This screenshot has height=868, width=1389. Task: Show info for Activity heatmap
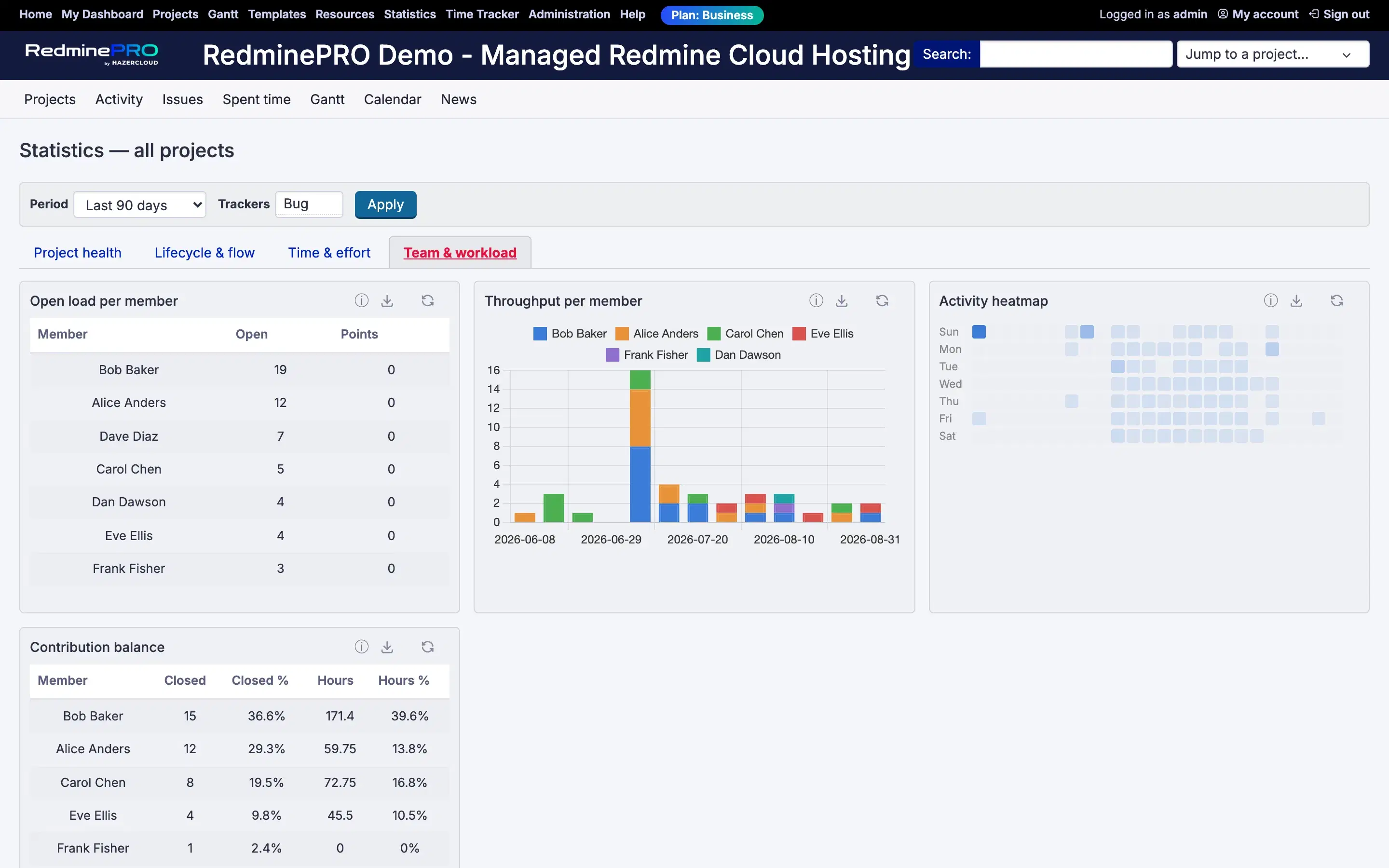[1270, 300]
